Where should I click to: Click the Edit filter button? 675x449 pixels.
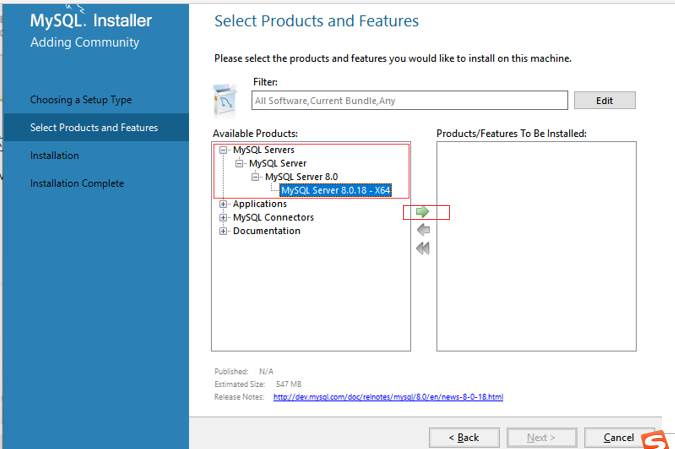point(604,100)
